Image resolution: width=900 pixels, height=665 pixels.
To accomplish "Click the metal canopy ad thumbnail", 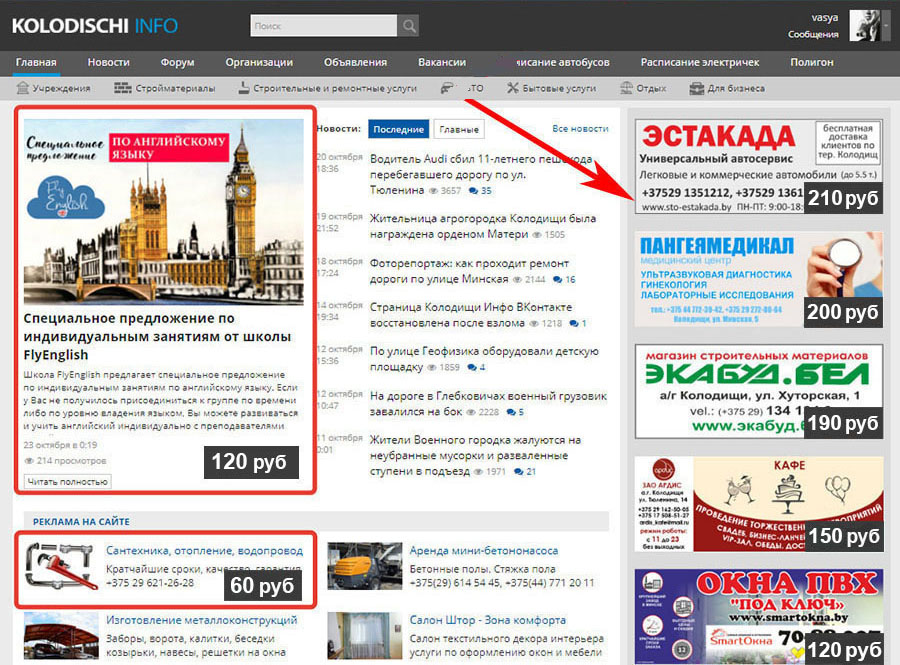I will click(x=61, y=636).
